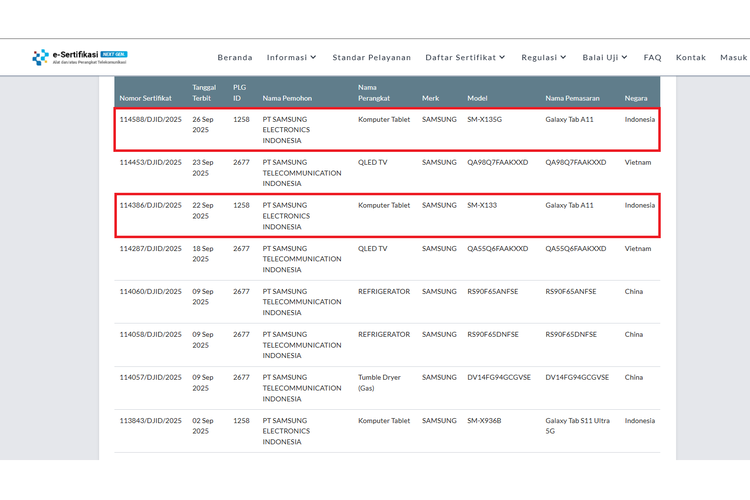Viewport: 750px width, 500px height.
Task: Click the 26 Sep 2025 date cell
Action: point(203,124)
